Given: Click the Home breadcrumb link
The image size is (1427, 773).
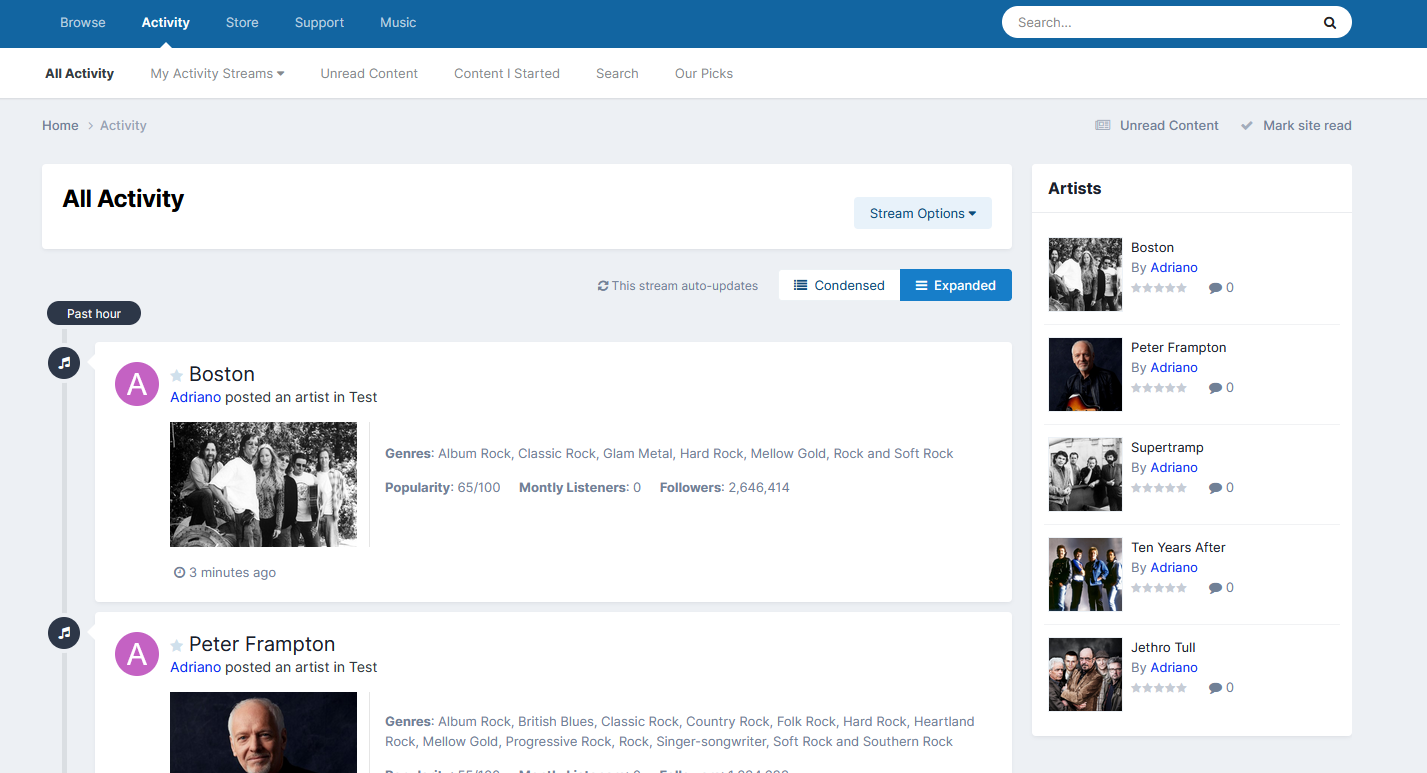Looking at the screenshot, I should point(60,125).
